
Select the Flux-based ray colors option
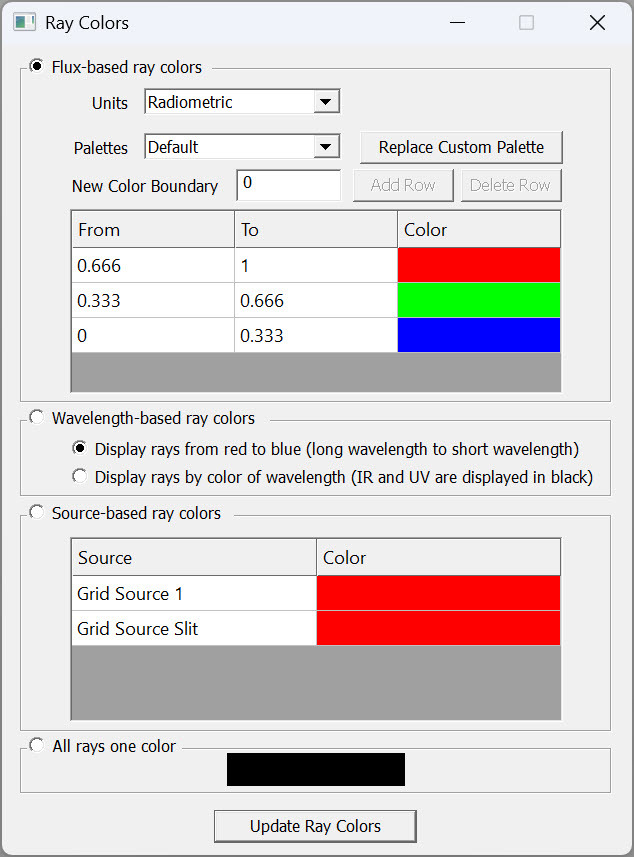(37, 66)
